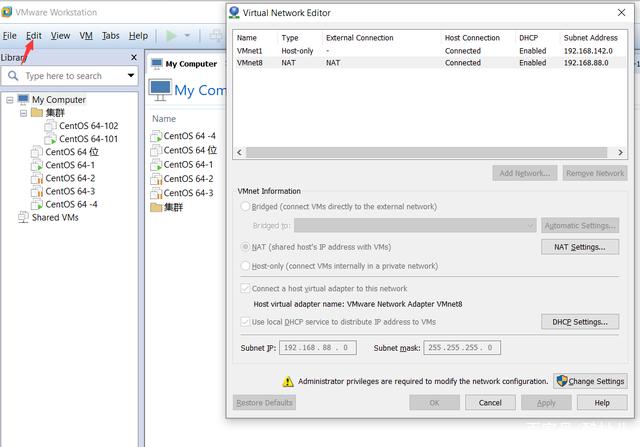Open the library search dropdown arrow
Image resolution: width=640 pixels, height=447 pixels.
131,76
